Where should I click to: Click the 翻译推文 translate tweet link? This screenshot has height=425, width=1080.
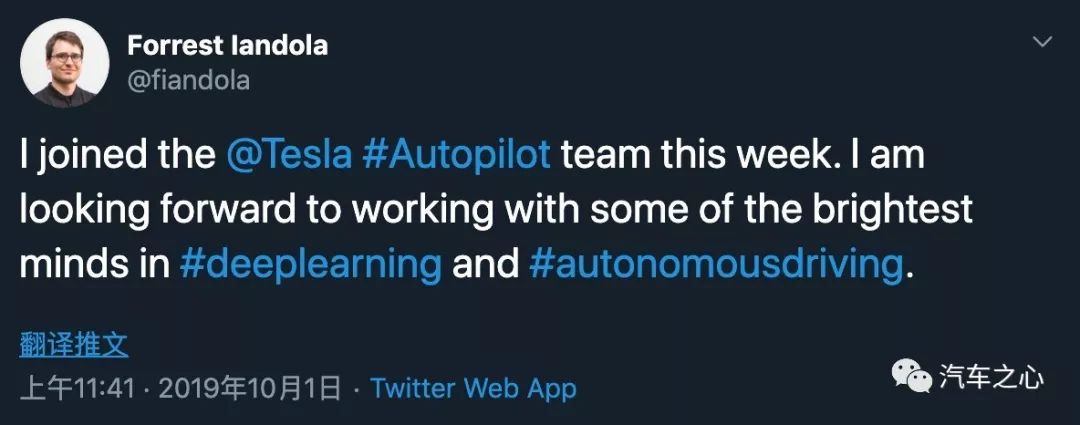[x=74, y=345]
